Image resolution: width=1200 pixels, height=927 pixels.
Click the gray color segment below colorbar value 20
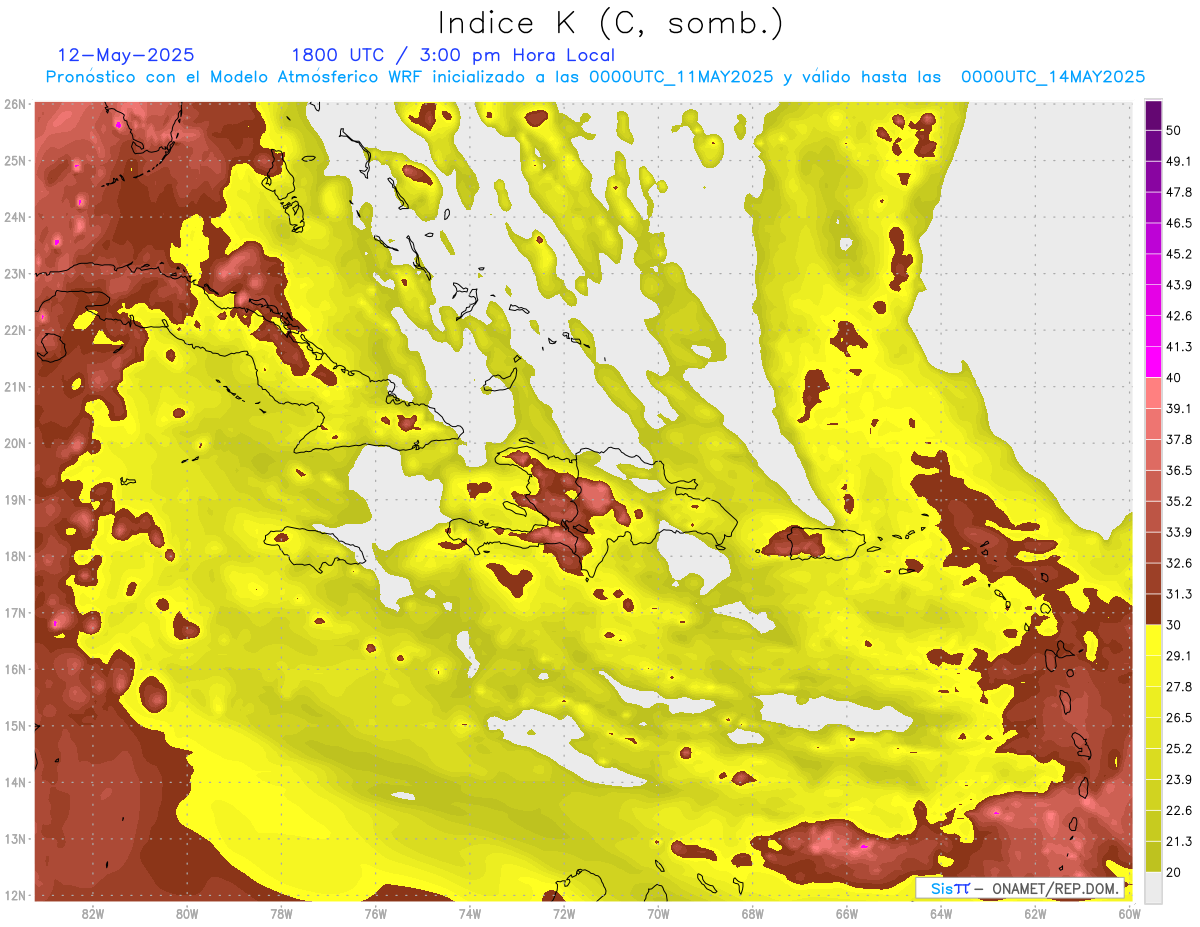[x=1153, y=886]
